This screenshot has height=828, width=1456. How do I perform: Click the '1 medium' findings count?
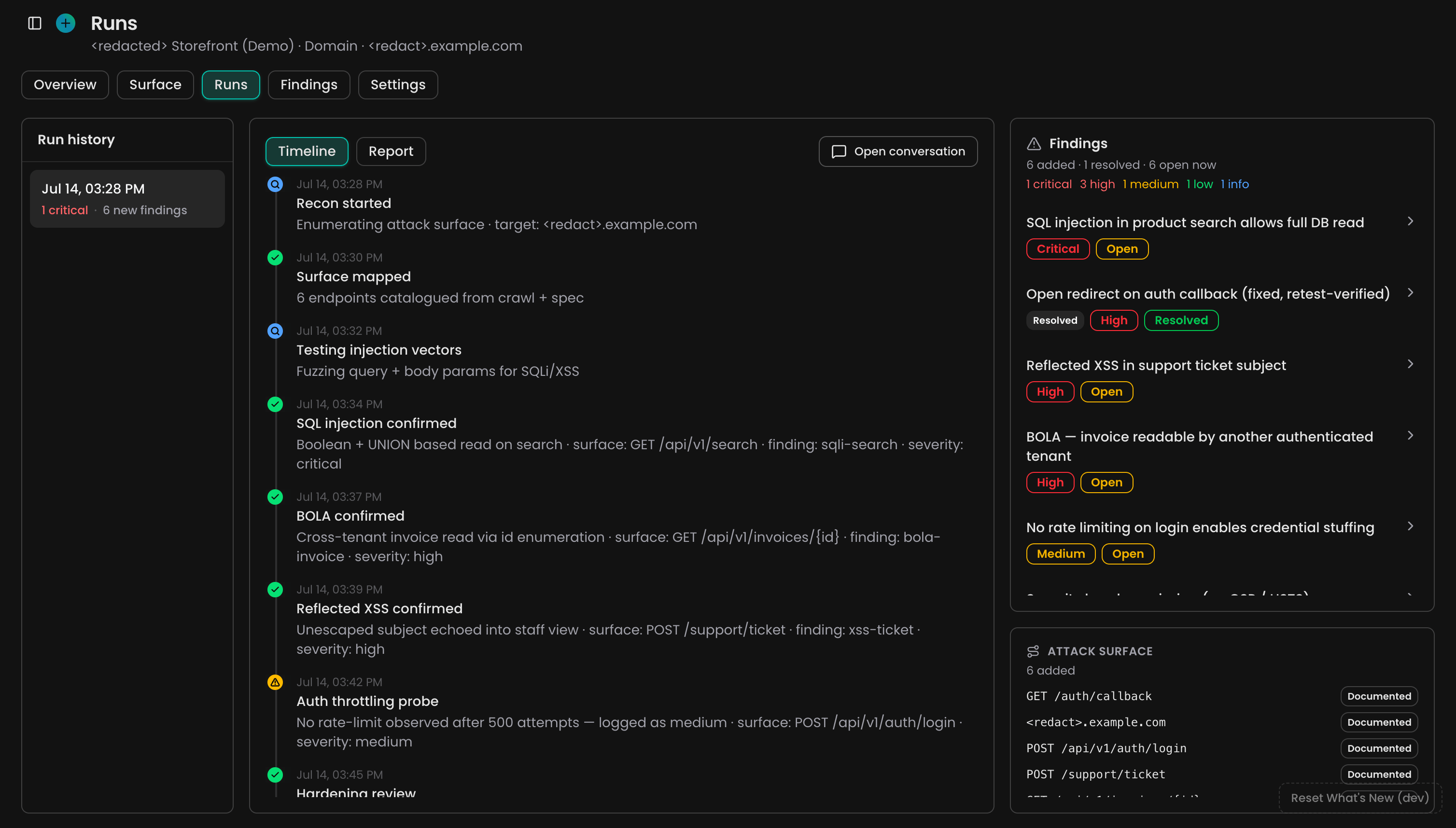pos(1150,185)
